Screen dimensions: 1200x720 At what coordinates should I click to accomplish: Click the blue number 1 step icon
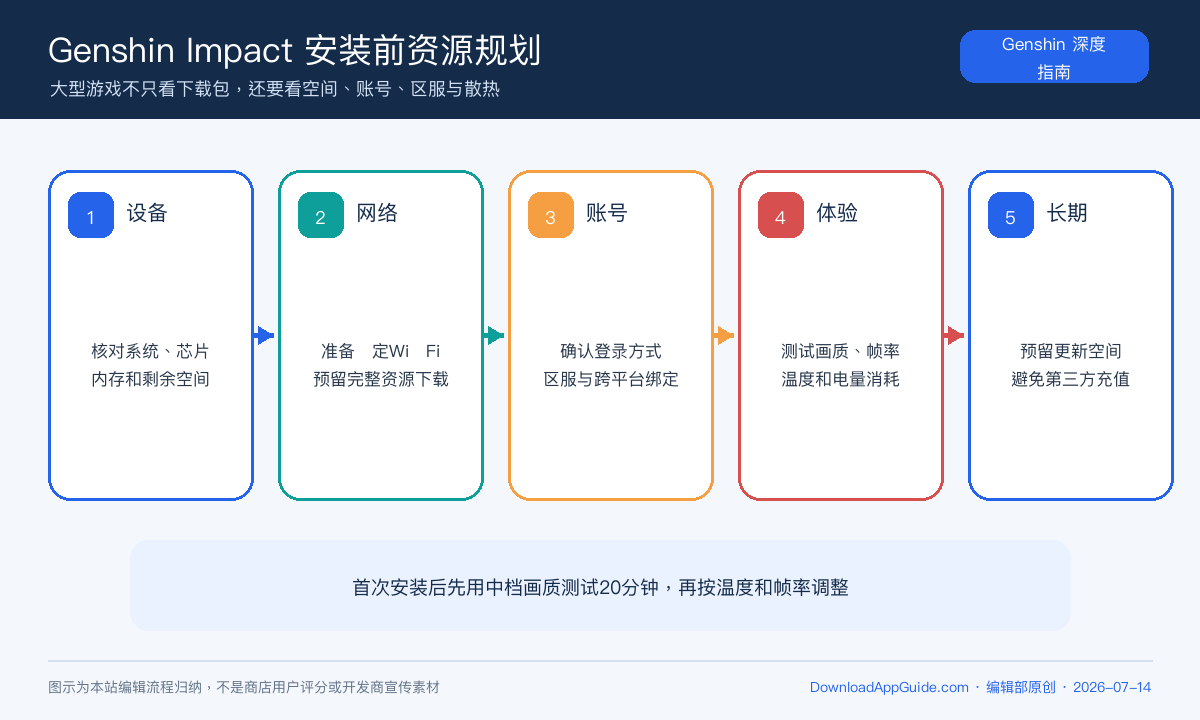(91, 215)
